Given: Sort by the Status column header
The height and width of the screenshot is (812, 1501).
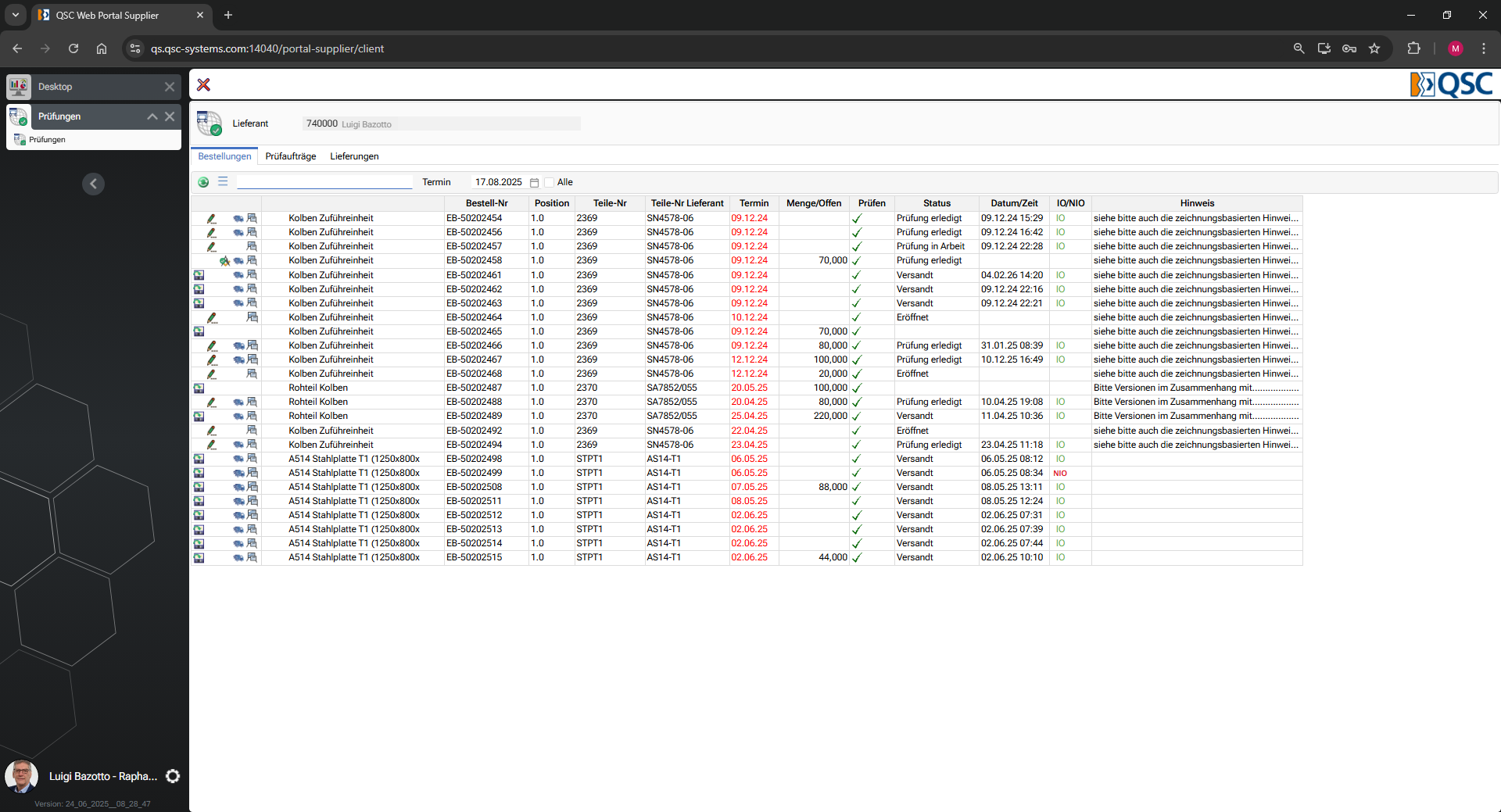Looking at the screenshot, I should 937,203.
